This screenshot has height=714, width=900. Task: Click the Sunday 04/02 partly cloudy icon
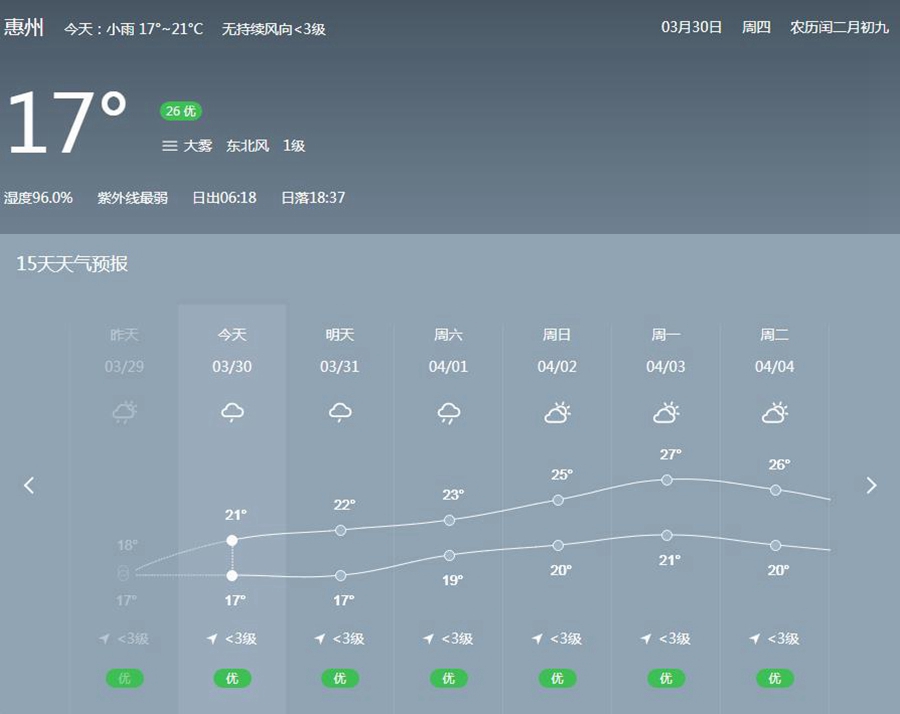557,412
